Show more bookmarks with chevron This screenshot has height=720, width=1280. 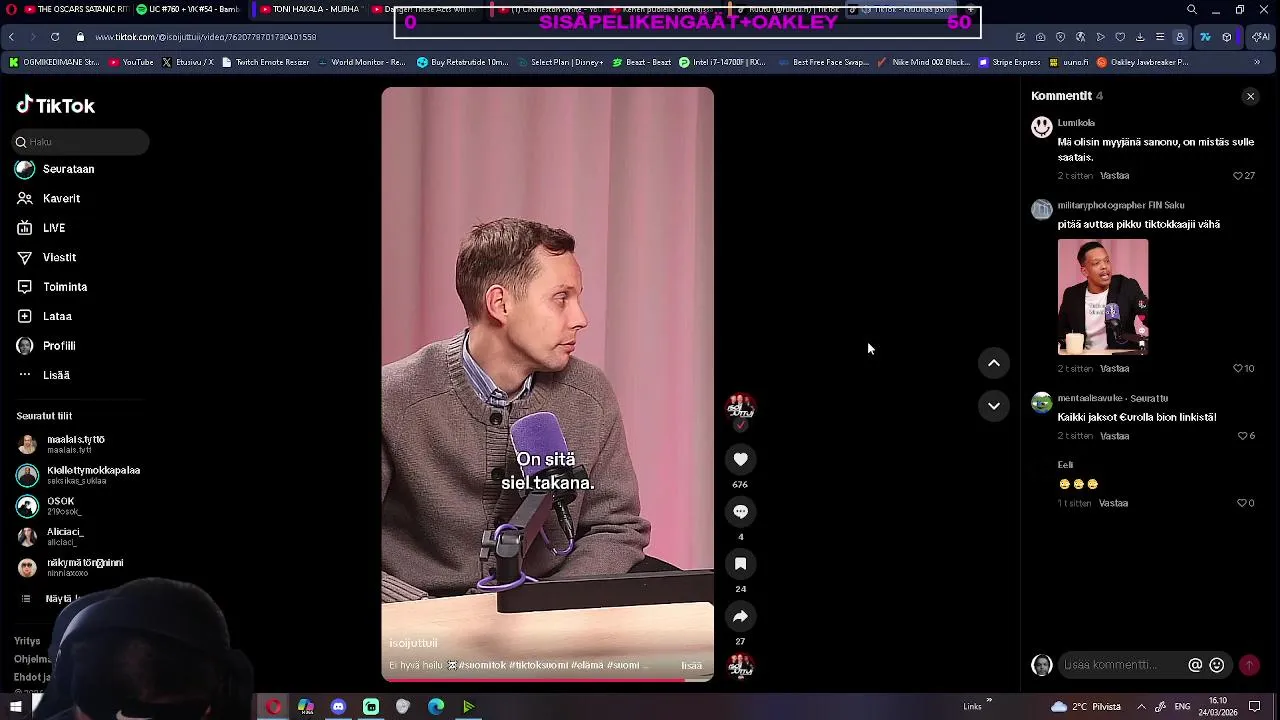(x=1257, y=62)
